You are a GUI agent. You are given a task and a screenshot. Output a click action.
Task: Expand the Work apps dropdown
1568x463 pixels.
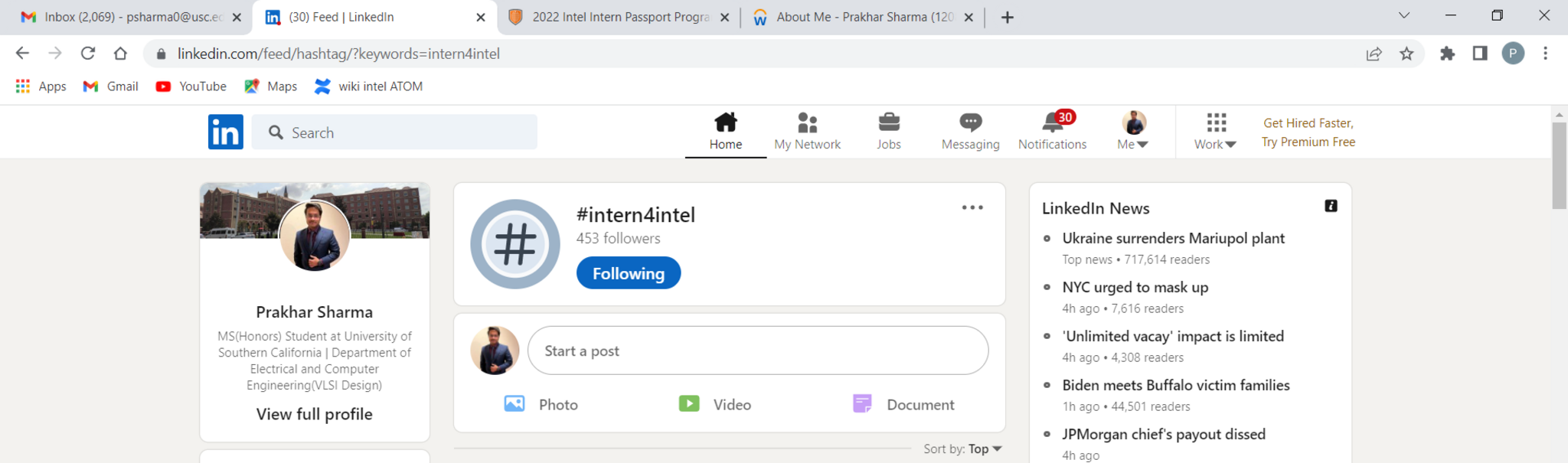(x=1215, y=132)
